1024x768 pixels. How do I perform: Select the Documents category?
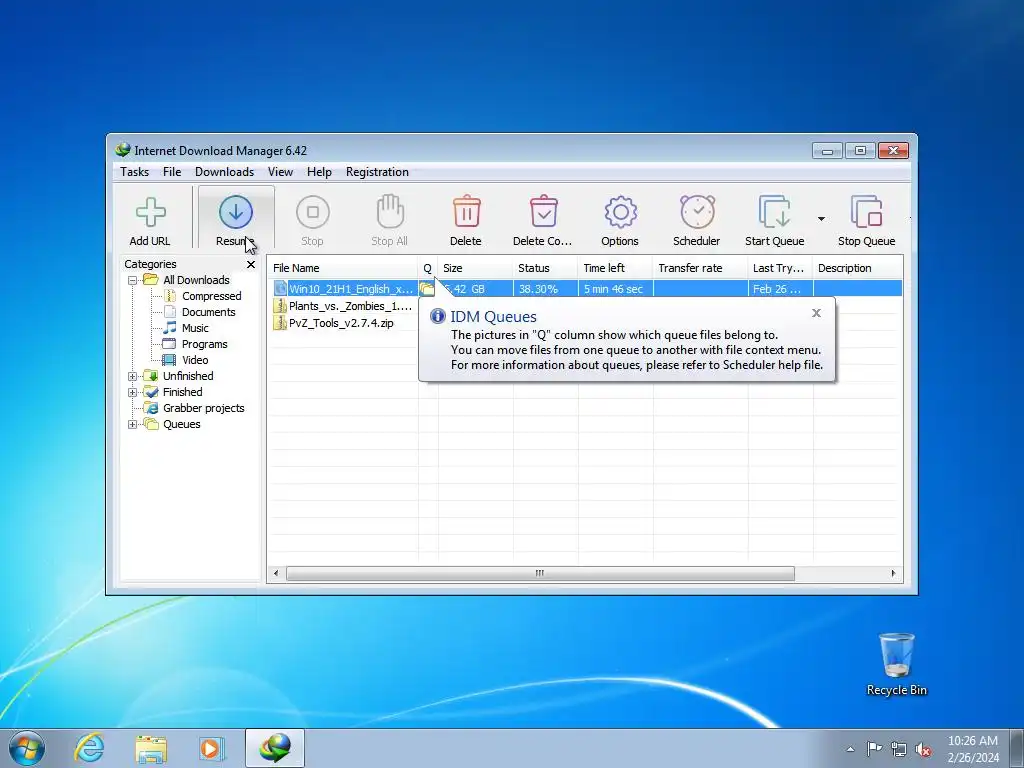(x=208, y=312)
